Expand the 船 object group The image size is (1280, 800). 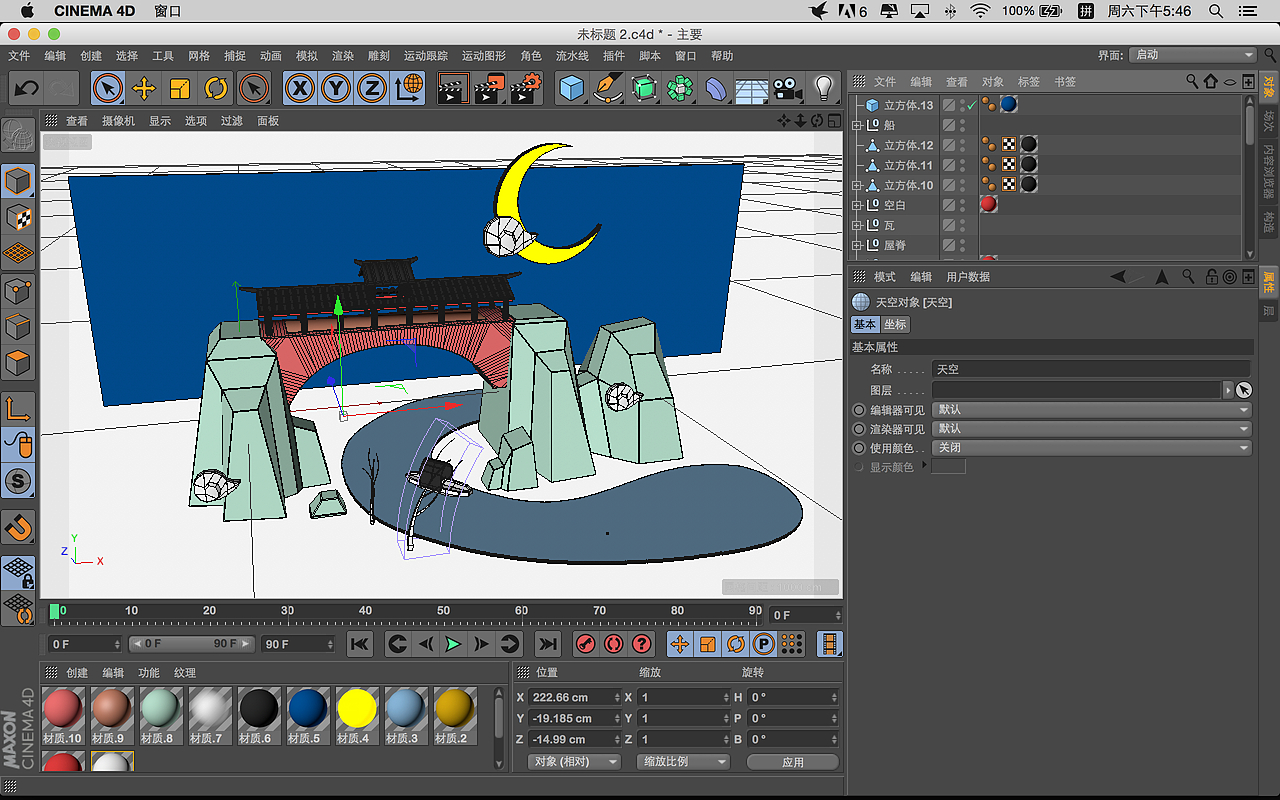[x=857, y=126]
